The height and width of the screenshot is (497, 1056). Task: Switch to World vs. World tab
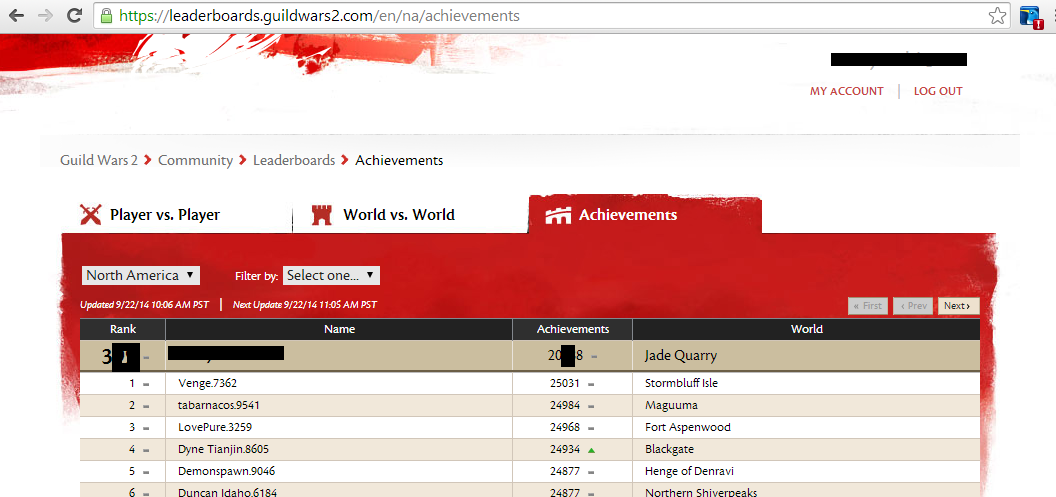pos(399,215)
